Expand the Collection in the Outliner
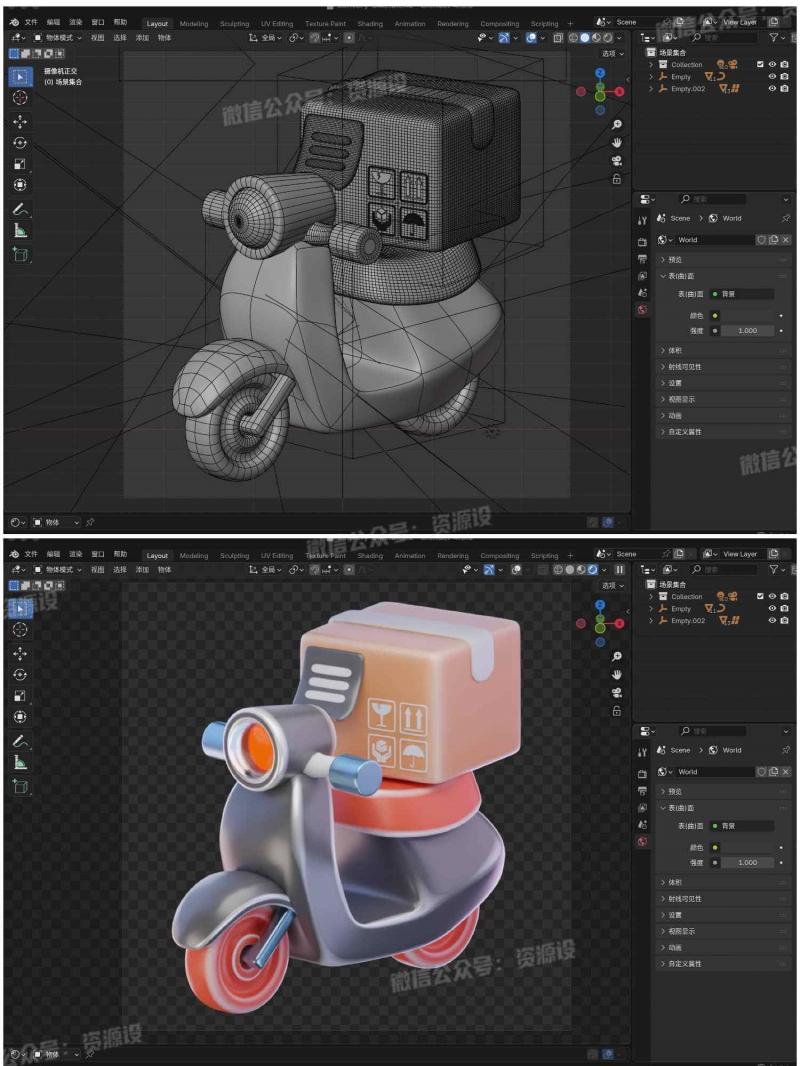 coord(650,64)
